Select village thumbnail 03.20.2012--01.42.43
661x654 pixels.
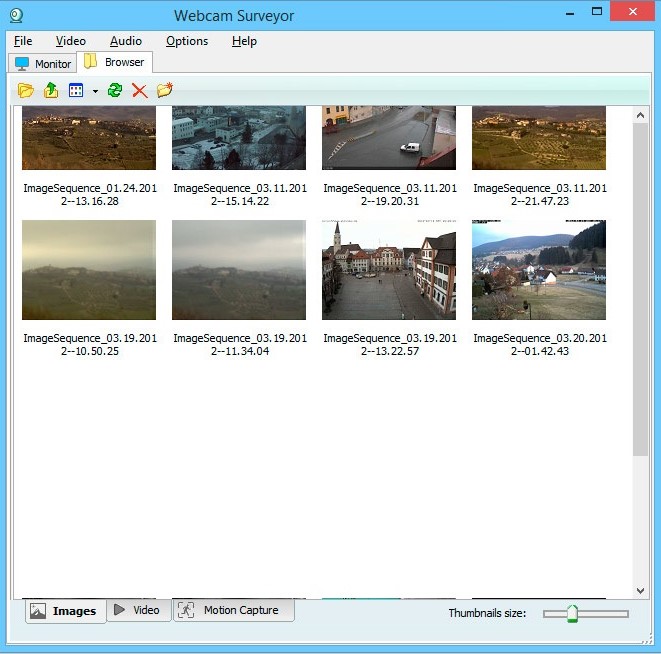539,270
